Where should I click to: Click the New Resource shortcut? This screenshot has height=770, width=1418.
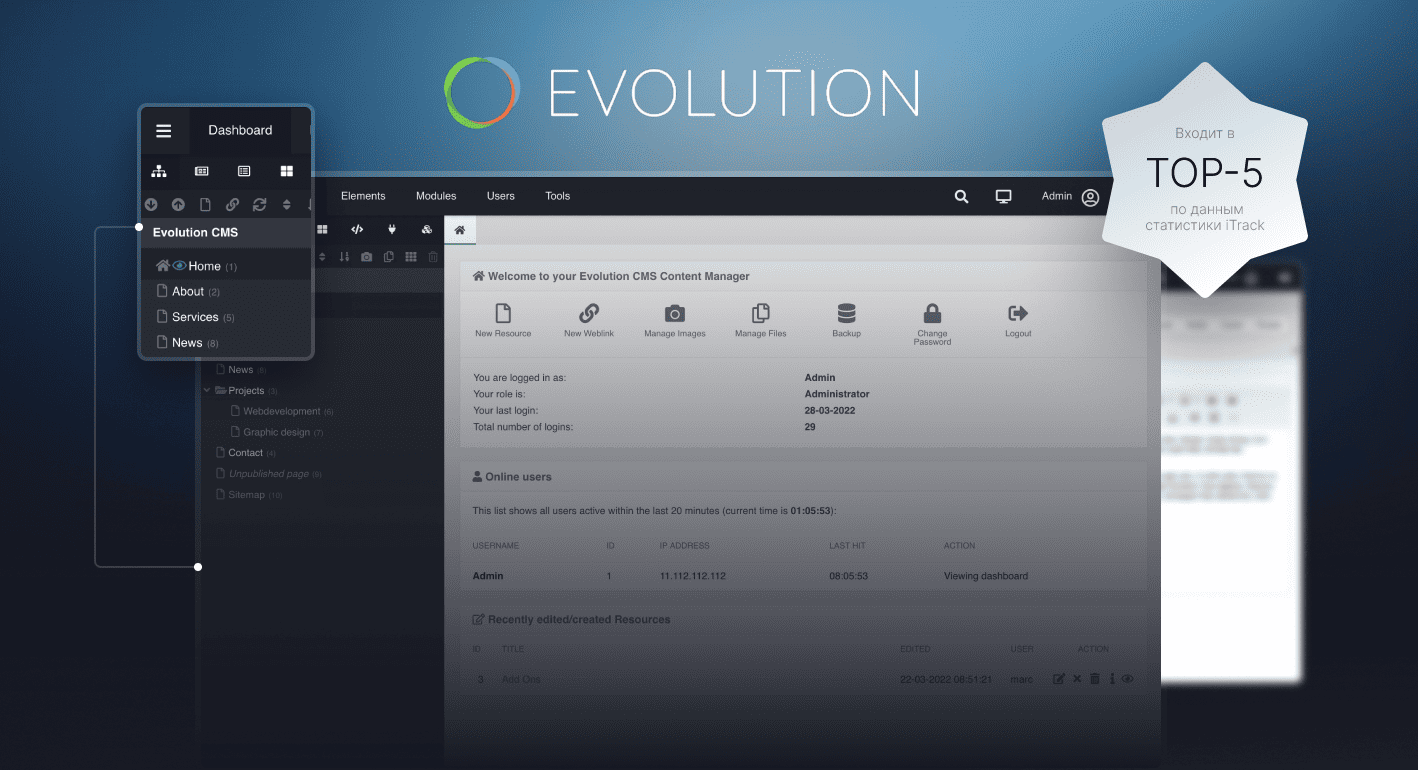click(503, 321)
